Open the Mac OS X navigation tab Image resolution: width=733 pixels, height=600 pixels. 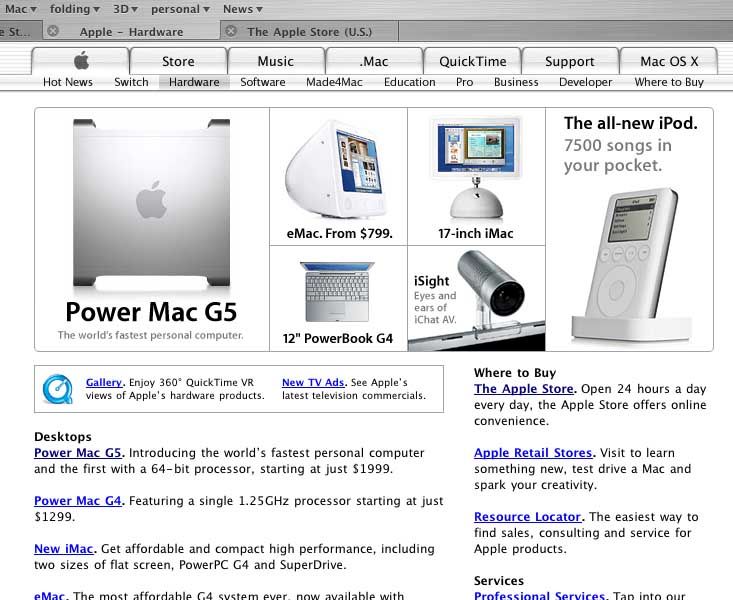669,61
